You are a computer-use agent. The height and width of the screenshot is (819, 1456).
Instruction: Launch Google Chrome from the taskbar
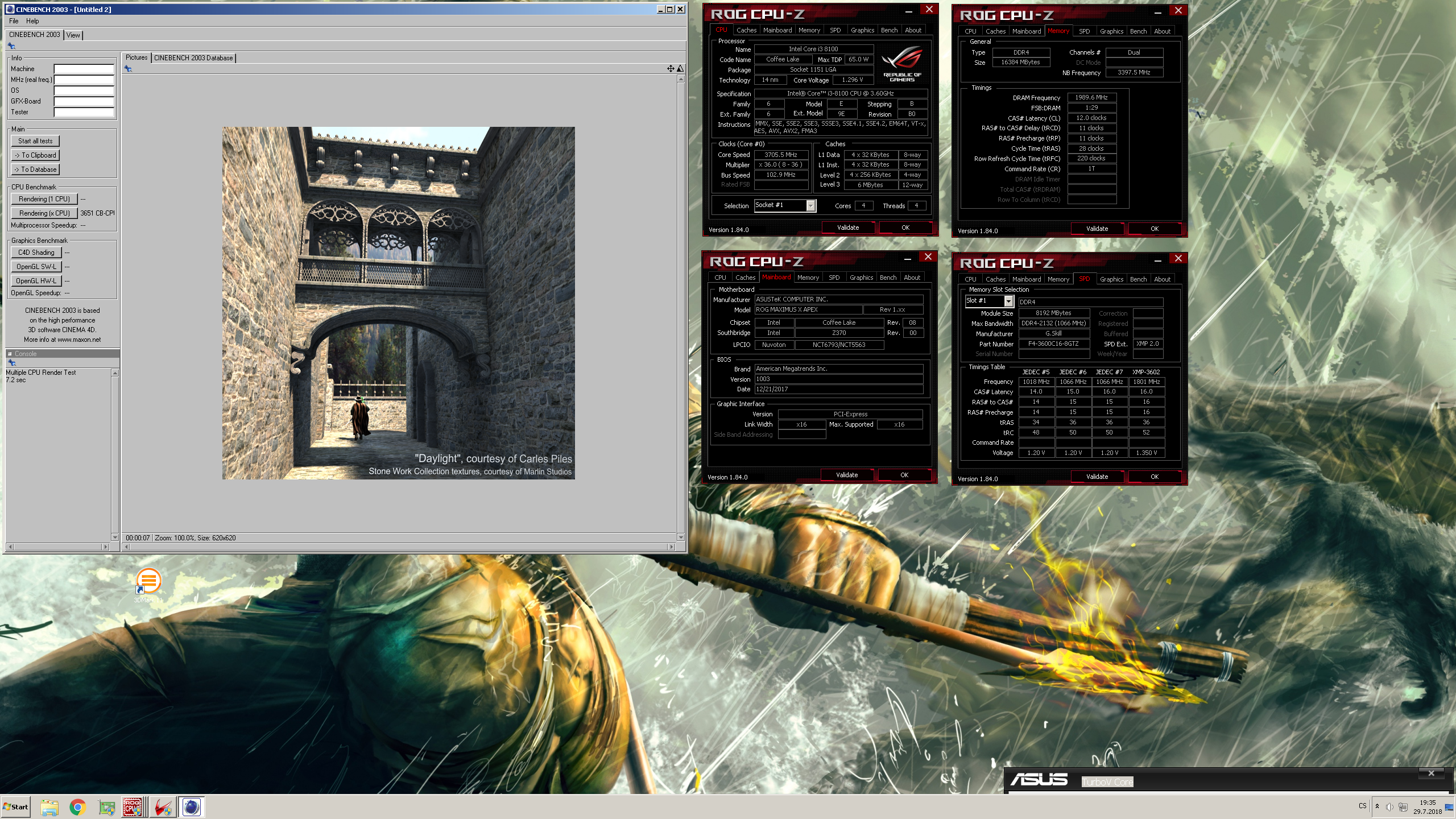pos(78,807)
